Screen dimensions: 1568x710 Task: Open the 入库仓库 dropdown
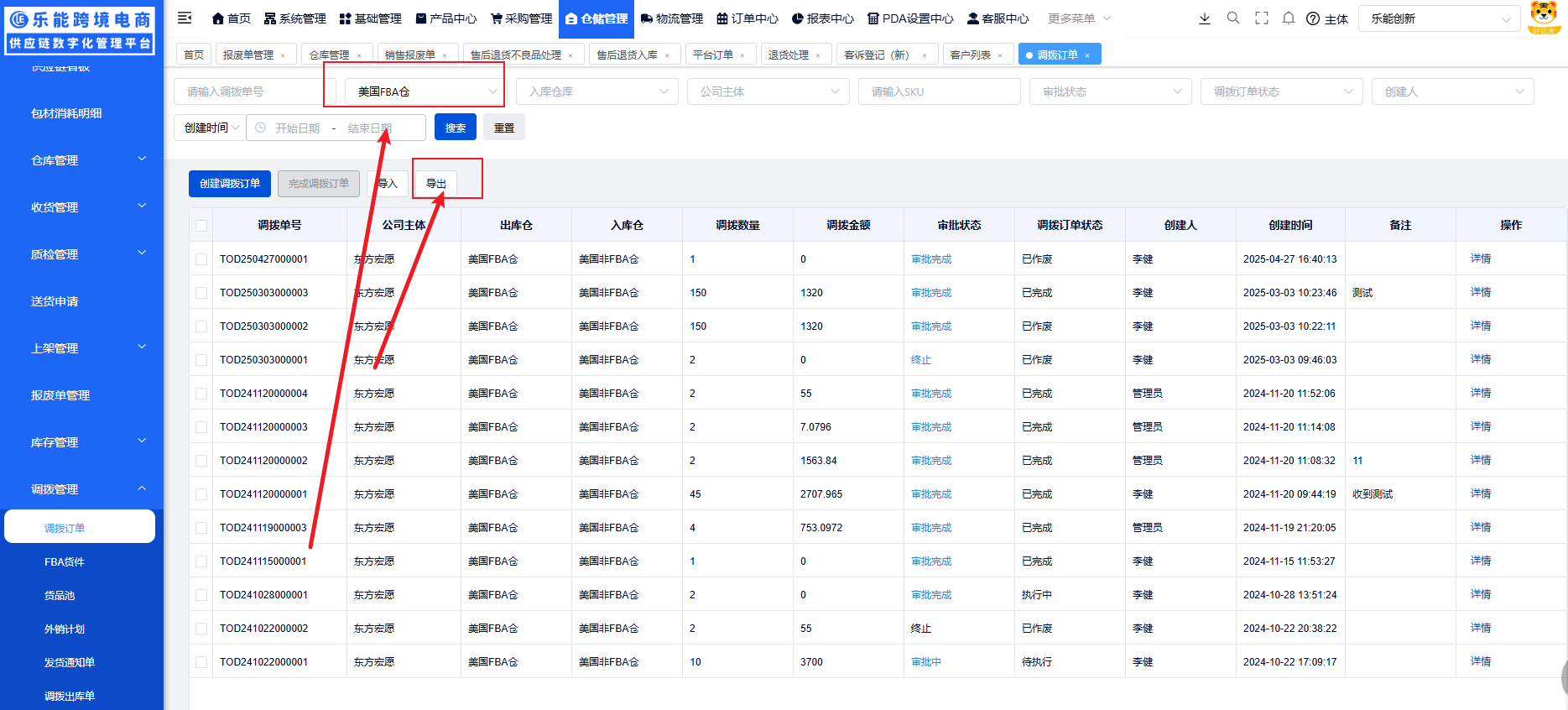click(x=596, y=91)
